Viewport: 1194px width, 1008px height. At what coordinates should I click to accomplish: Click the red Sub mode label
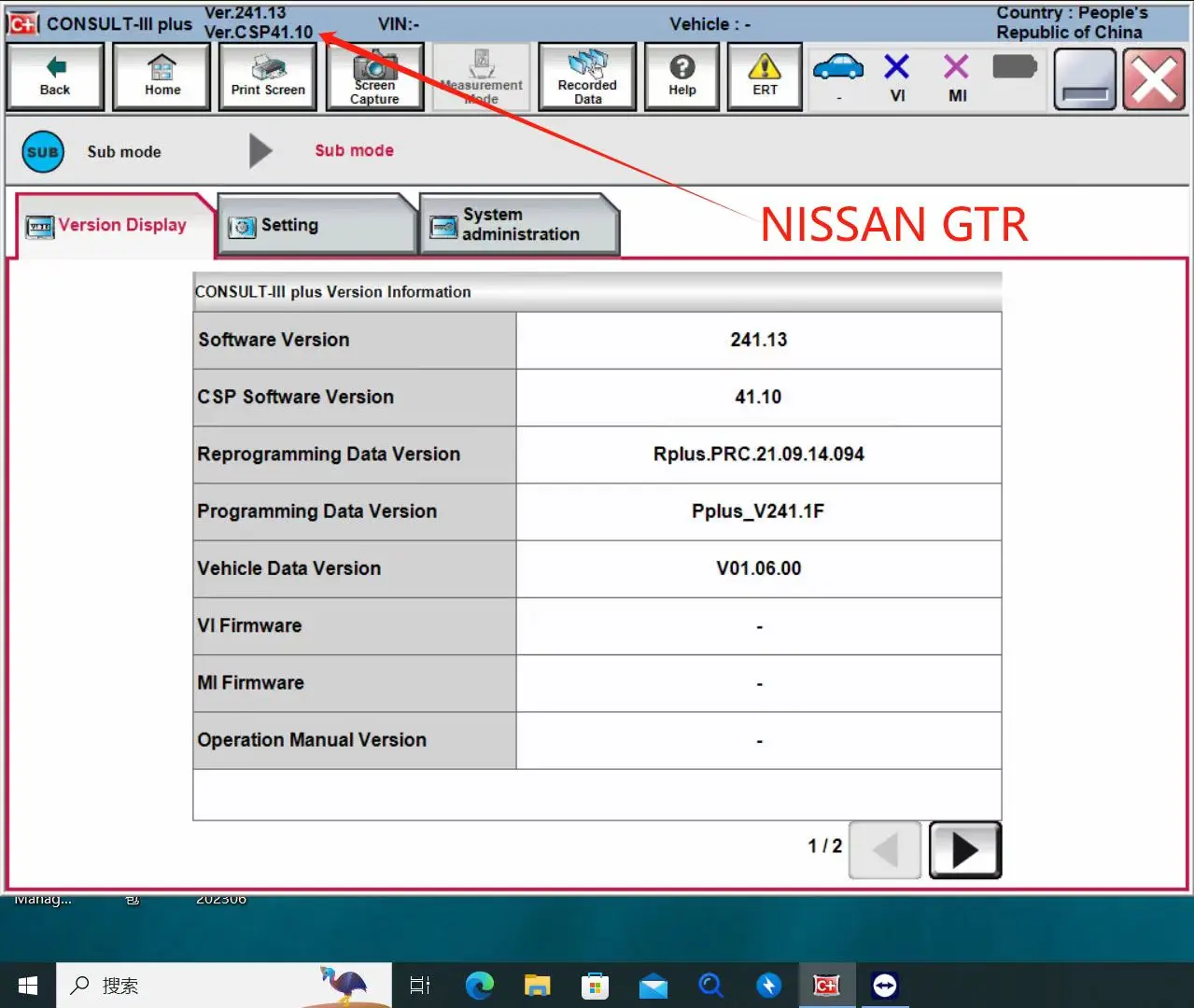point(354,150)
